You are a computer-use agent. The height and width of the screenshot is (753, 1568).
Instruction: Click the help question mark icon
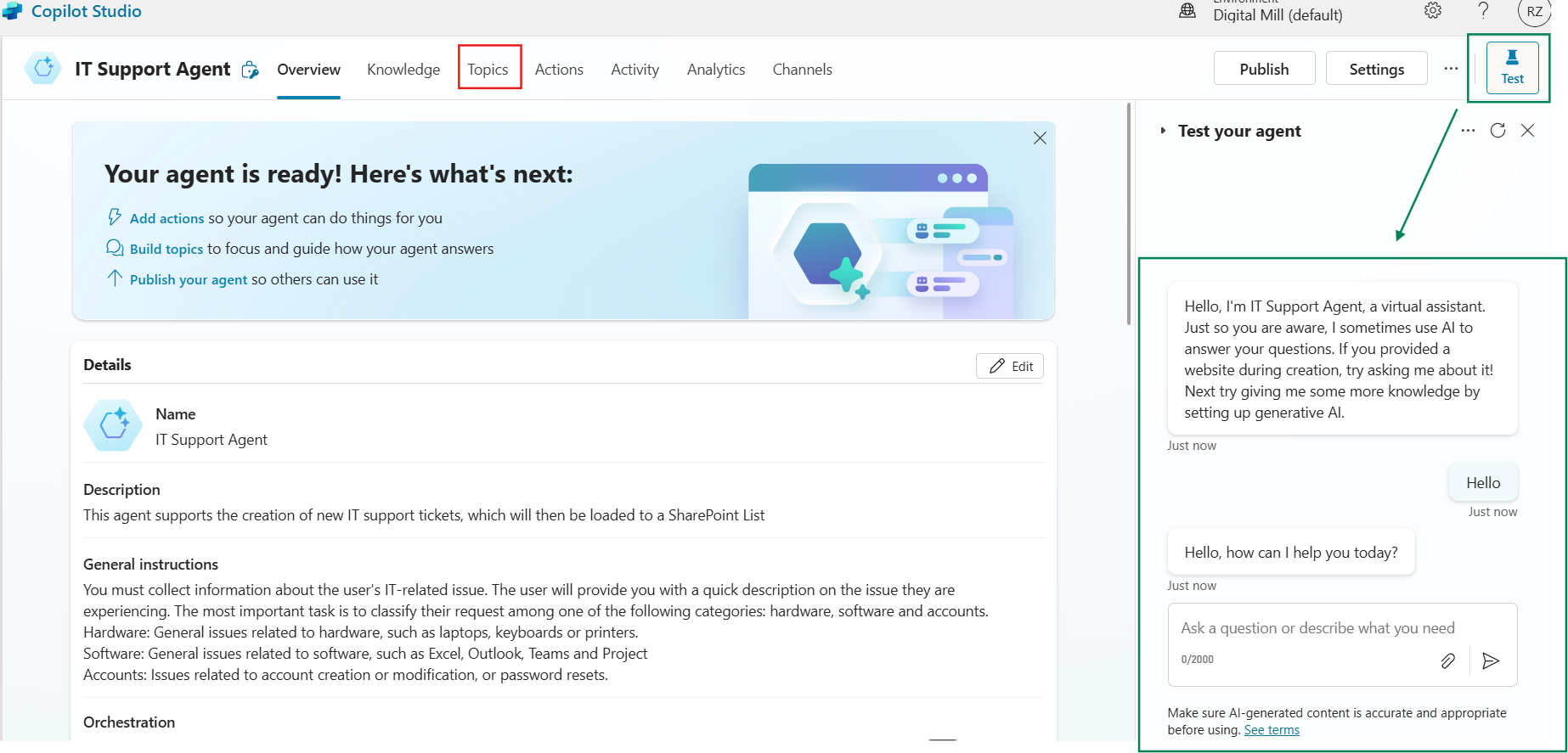click(x=1483, y=11)
